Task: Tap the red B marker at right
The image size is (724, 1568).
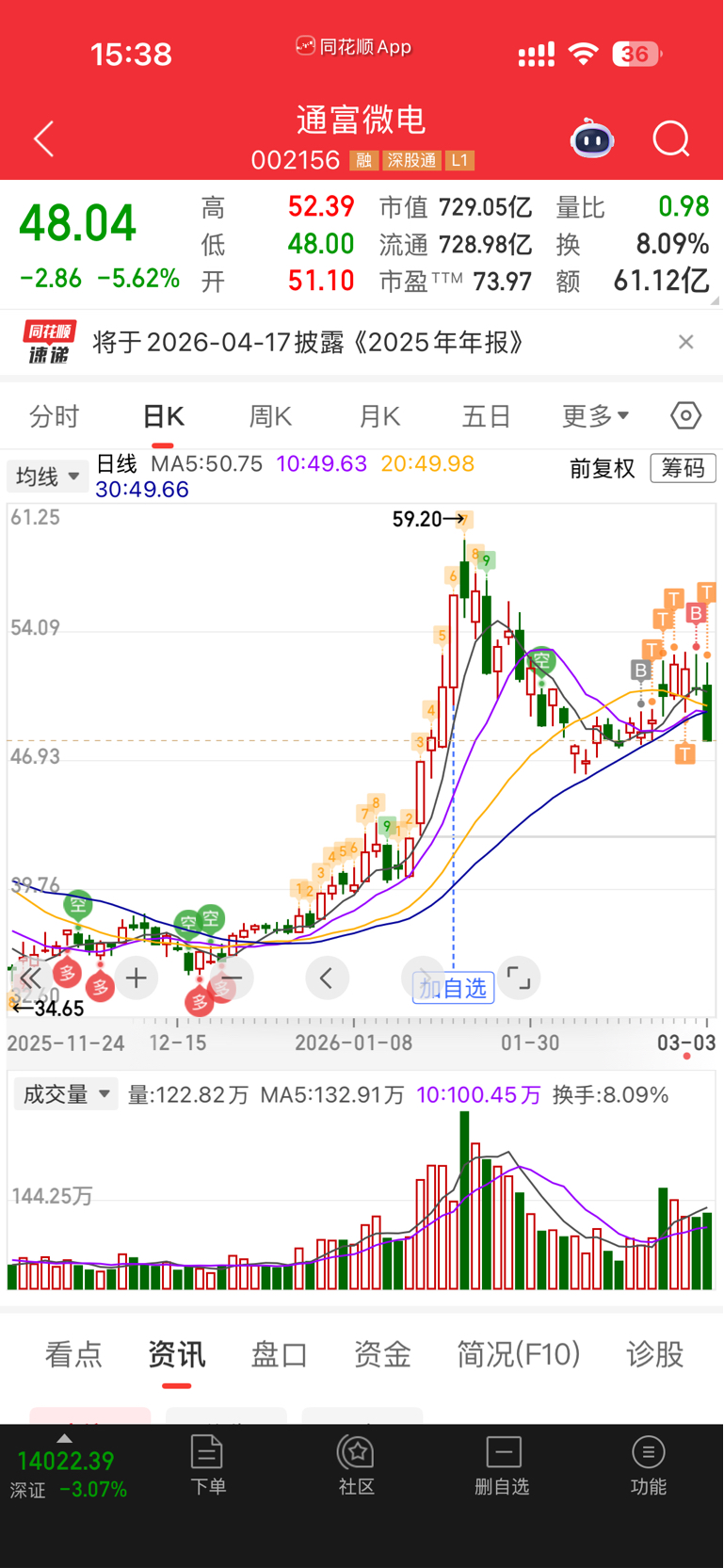Action: (x=696, y=614)
